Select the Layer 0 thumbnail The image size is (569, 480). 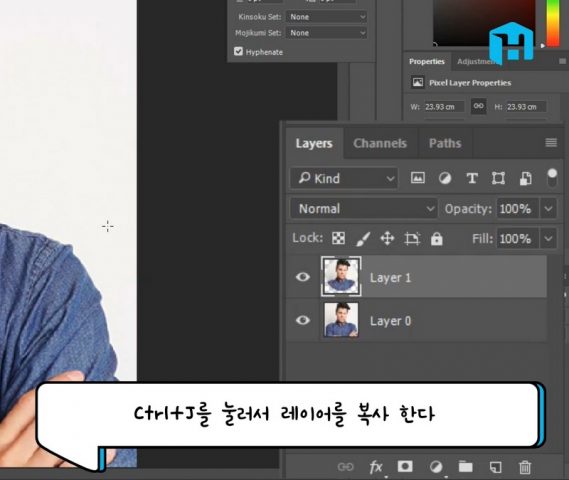(x=341, y=320)
